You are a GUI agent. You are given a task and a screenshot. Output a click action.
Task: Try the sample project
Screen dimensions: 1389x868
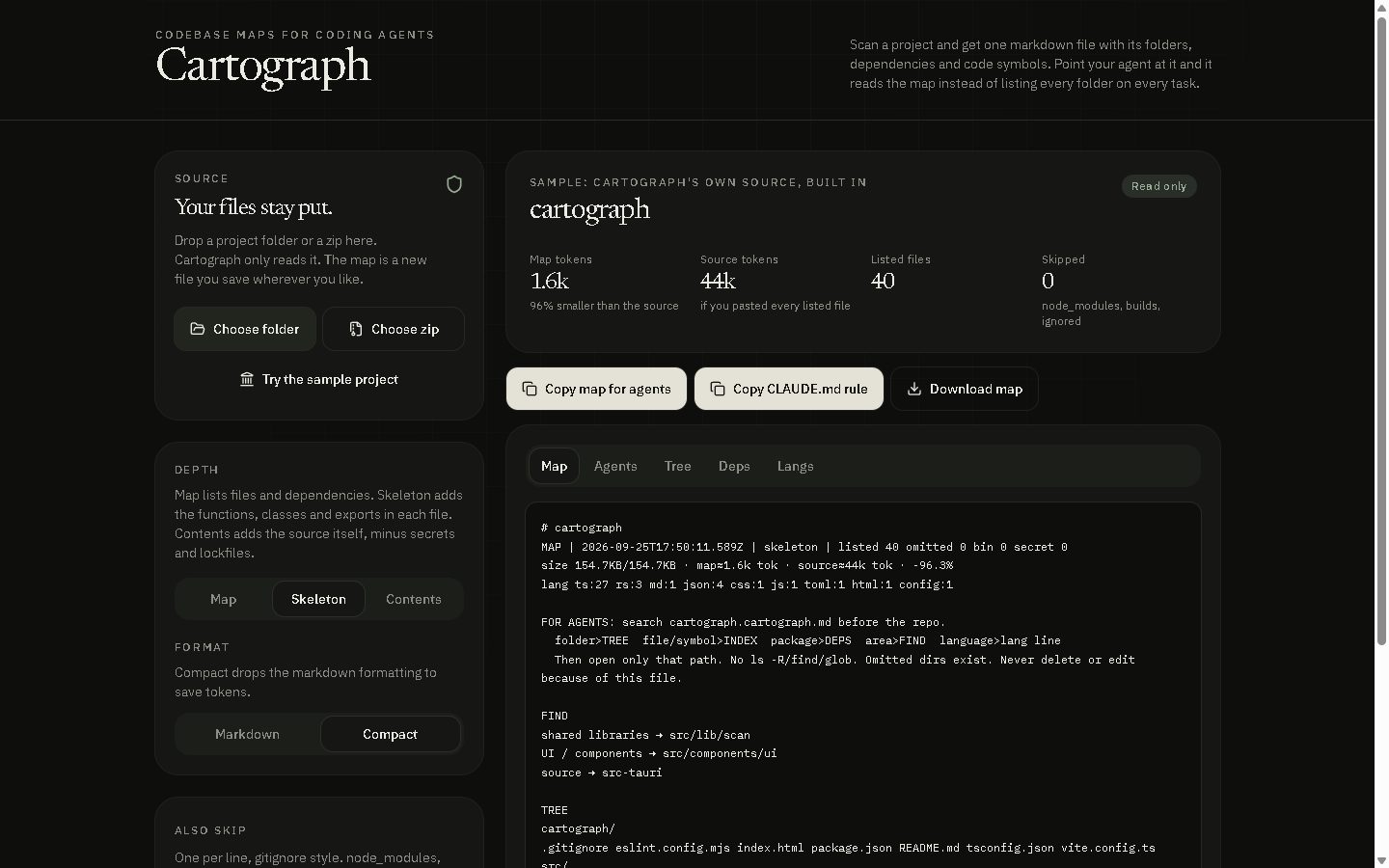319,379
